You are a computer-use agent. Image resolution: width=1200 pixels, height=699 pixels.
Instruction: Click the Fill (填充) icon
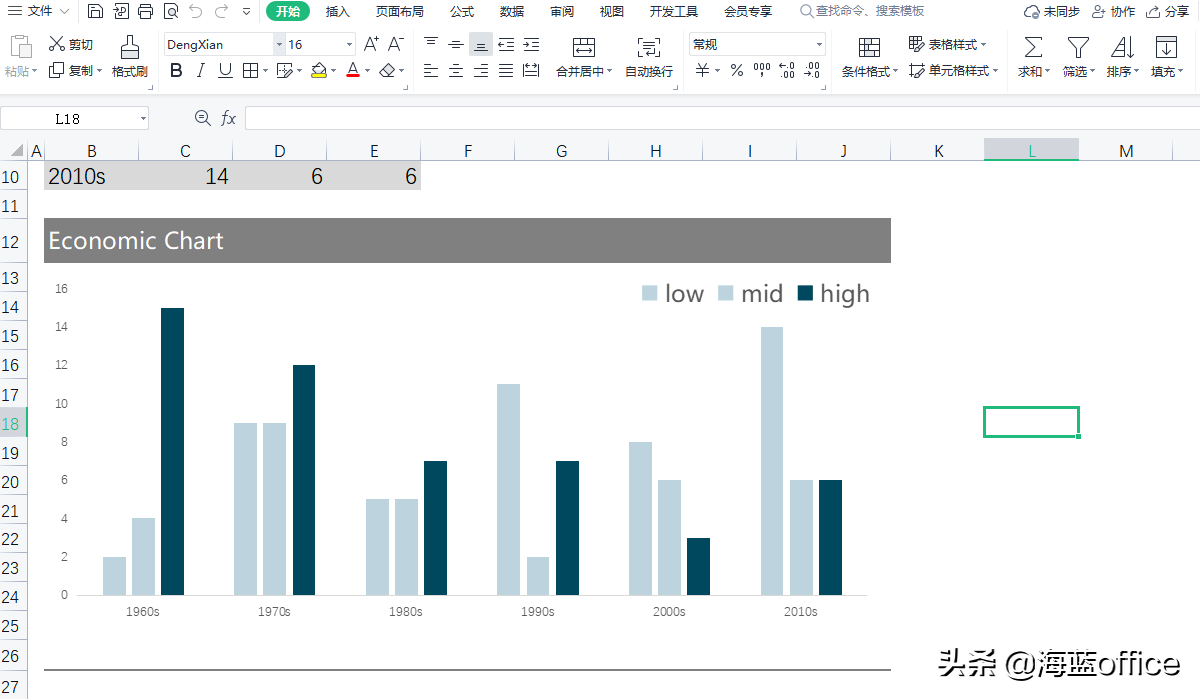coord(1166,57)
